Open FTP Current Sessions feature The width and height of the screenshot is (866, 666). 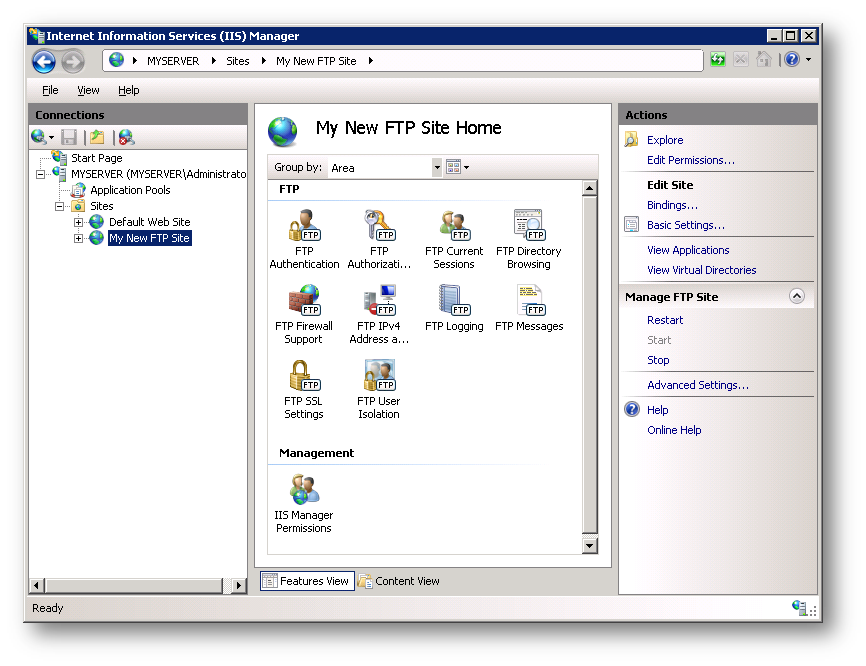(454, 239)
